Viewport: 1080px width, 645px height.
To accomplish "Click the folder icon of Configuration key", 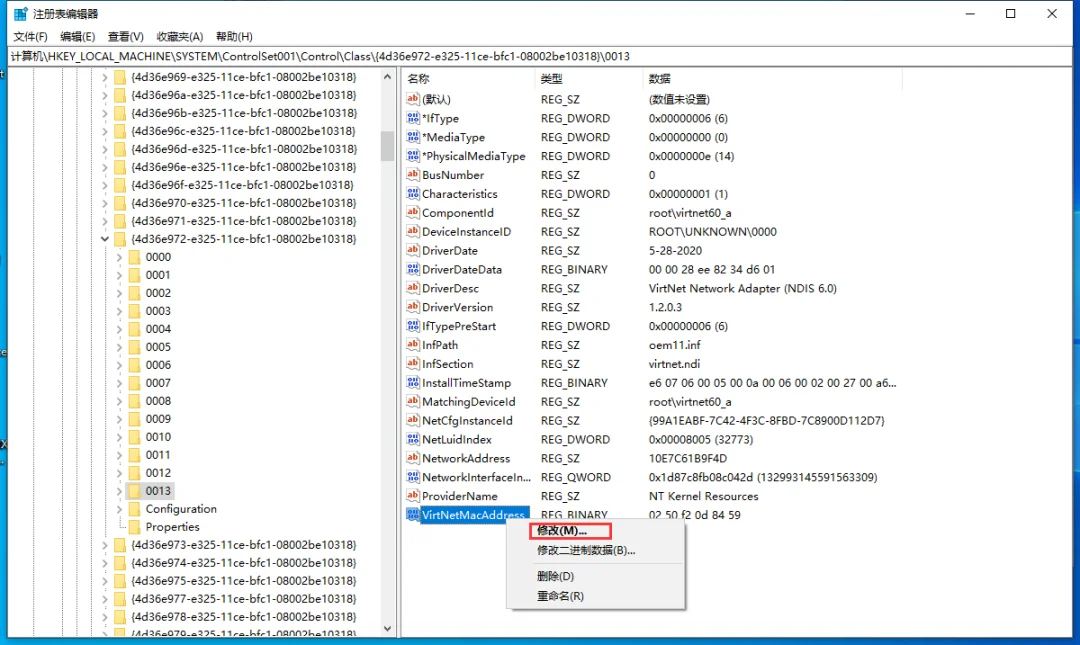I will (x=134, y=509).
